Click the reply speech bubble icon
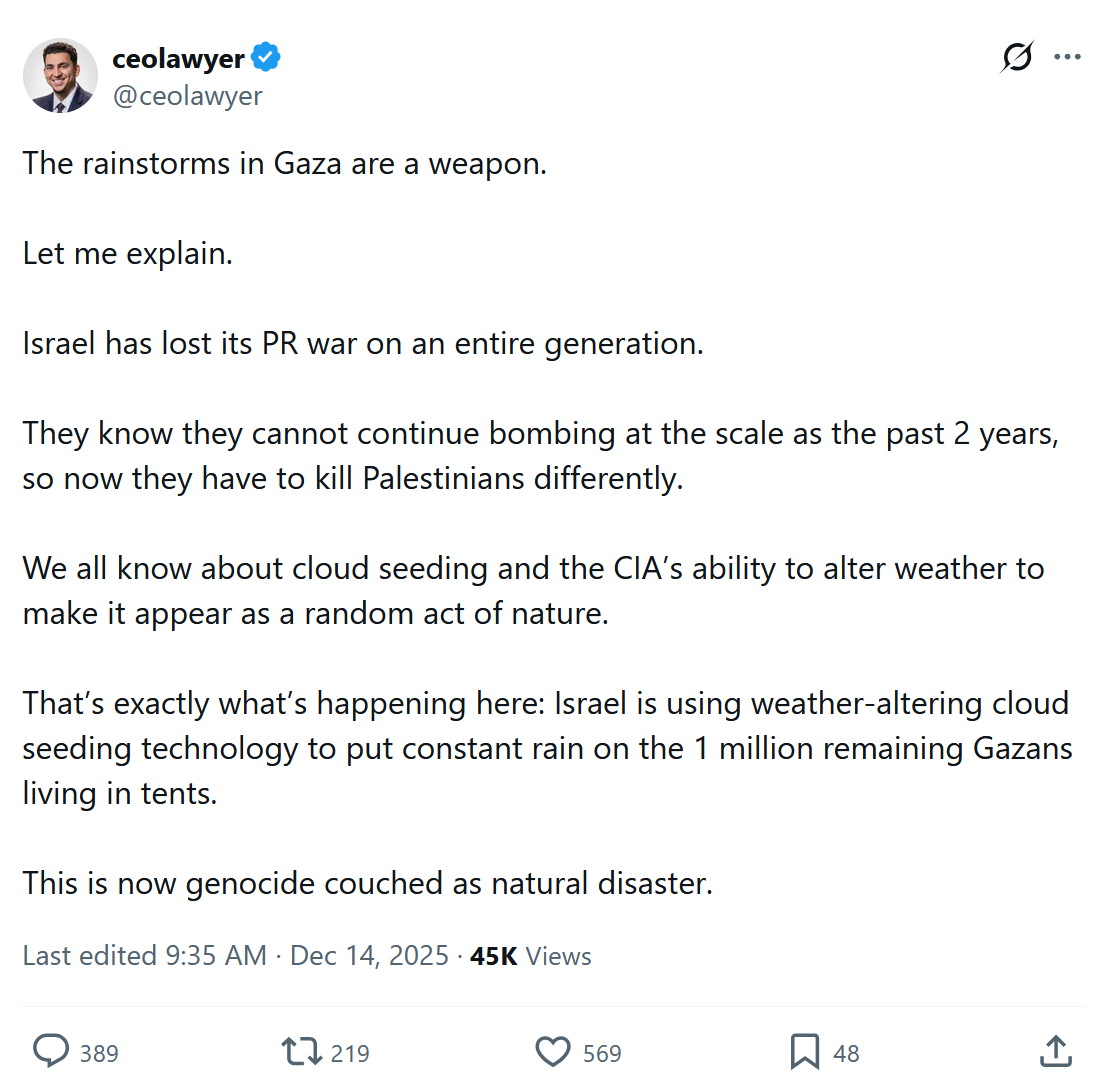This screenshot has width=1107, height=1090. pyautogui.click(x=51, y=1052)
